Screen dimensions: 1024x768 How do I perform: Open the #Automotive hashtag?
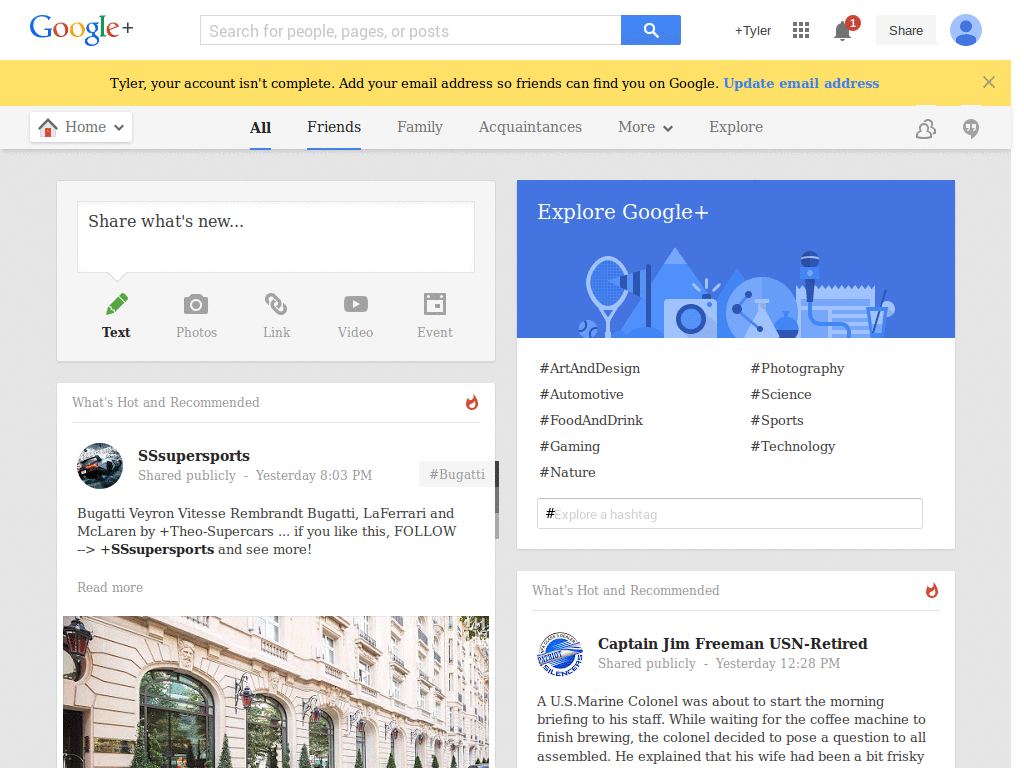581,394
